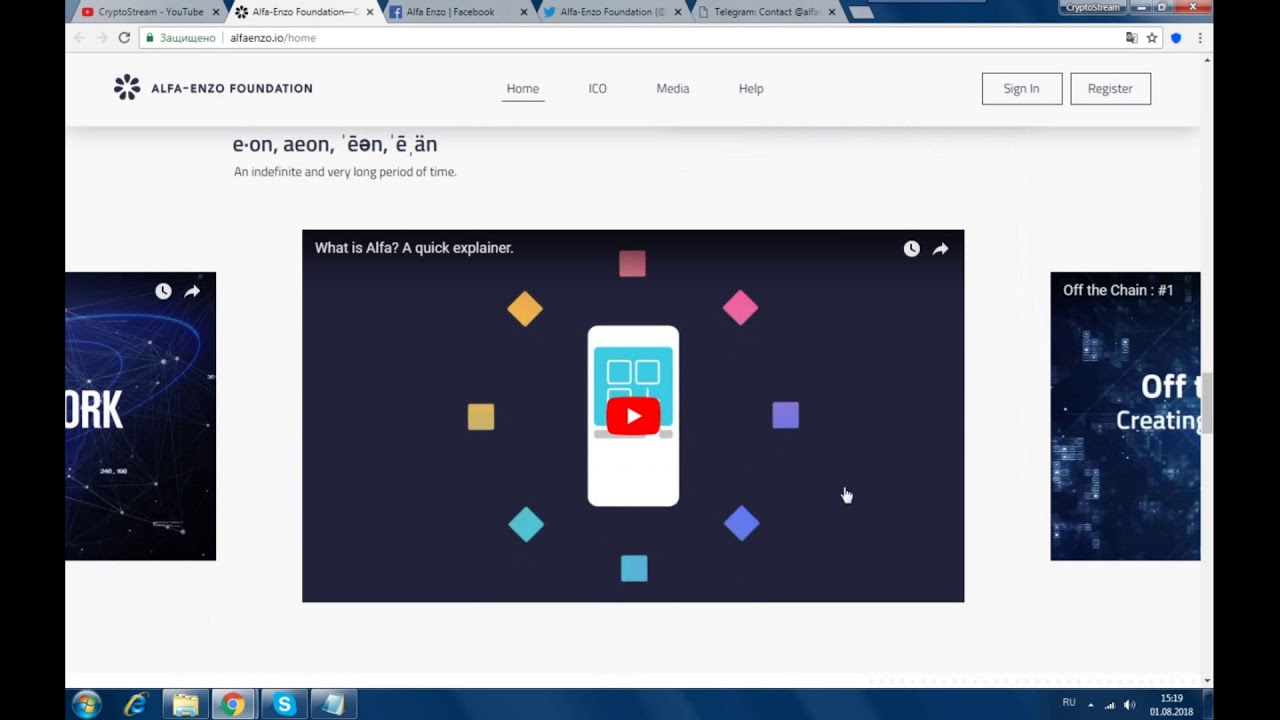Switch to the Alfa-Enzo Foundation Twitter tab
The width and height of the screenshot is (1280, 720).
[x=610, y=12]
